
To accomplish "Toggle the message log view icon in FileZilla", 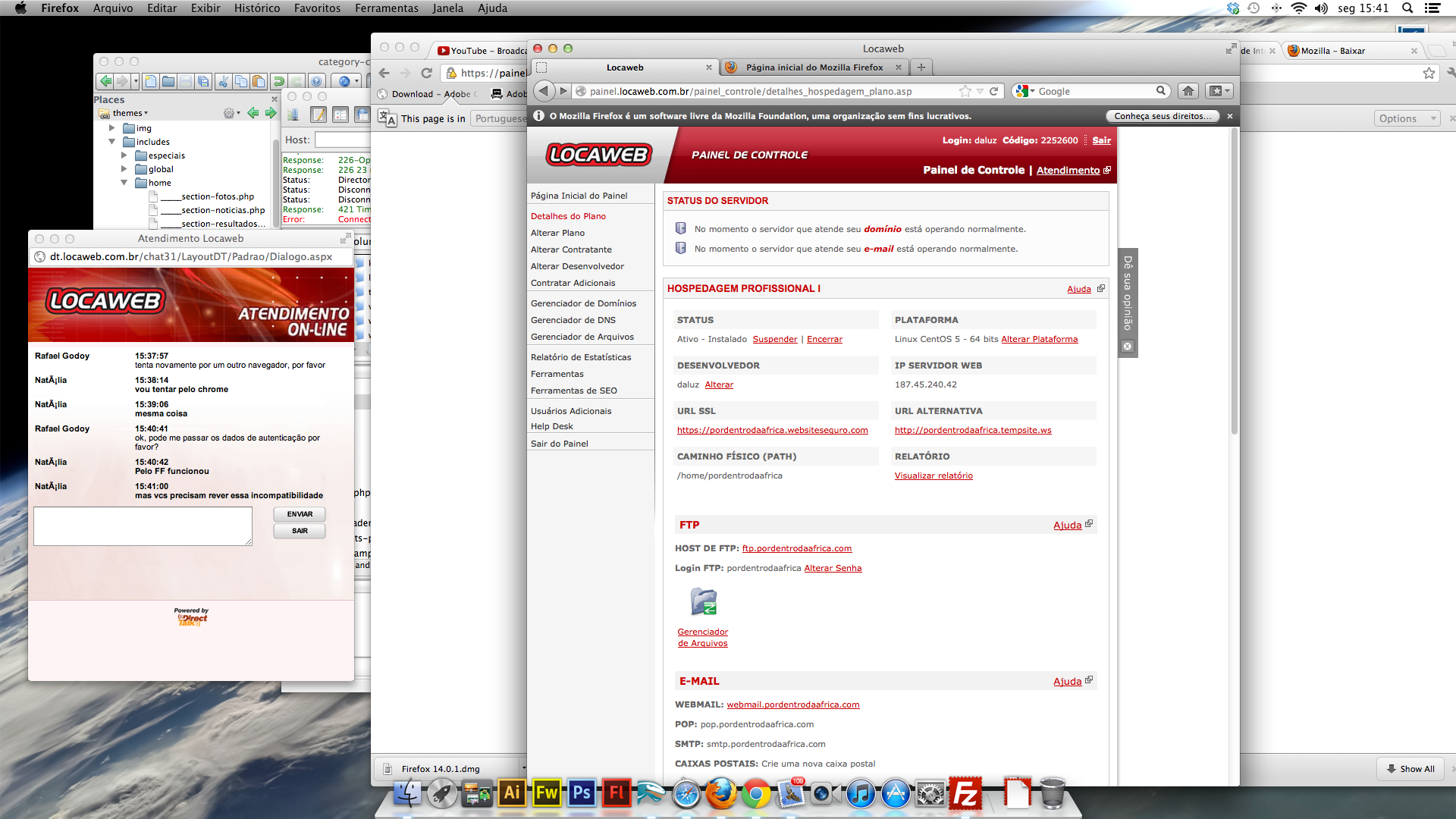I will click(x=318, y=115).
